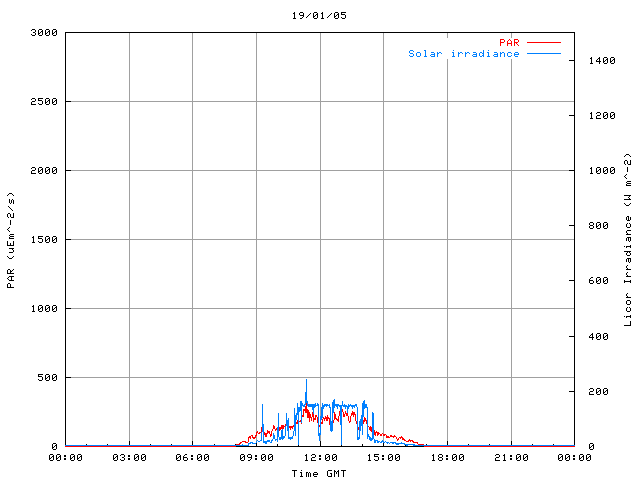Select the 09:00 time axis label
Image resolution: width=640 pixels, height=480 pixels.
(256, 458)
